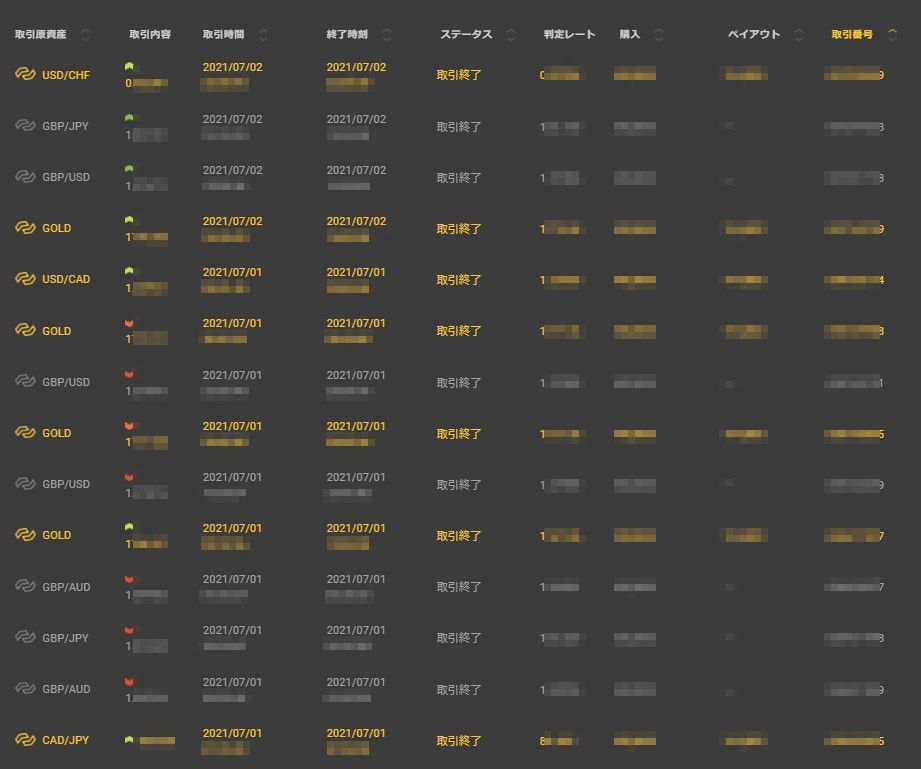Click the sort arrows beside ペイアウト

pos(799,35)
